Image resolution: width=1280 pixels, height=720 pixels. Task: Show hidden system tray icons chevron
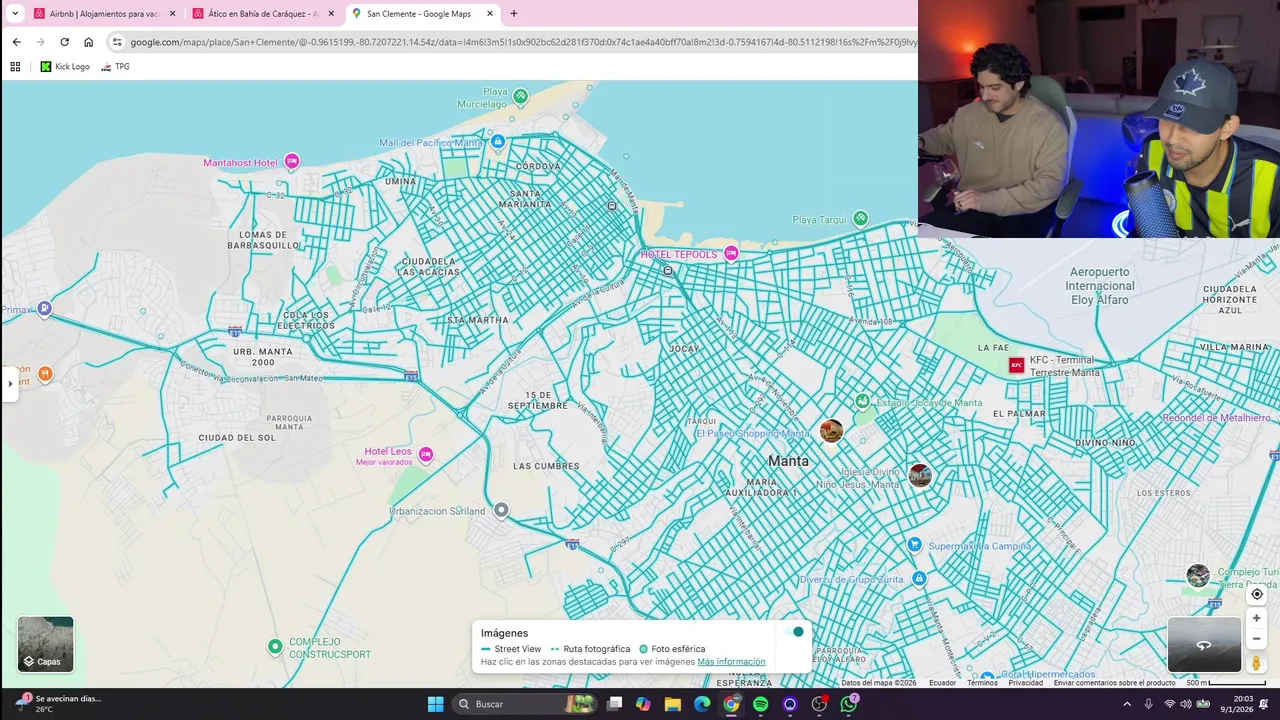pyautogui.click(x=1126, y=704)
